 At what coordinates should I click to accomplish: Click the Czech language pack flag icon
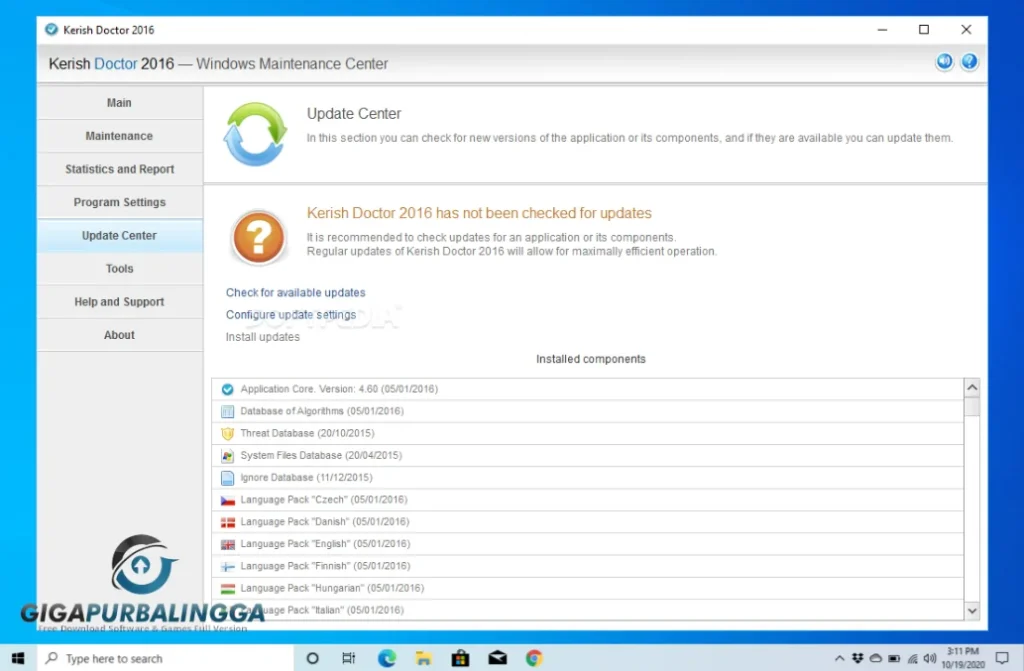click(x=227, y=500)
